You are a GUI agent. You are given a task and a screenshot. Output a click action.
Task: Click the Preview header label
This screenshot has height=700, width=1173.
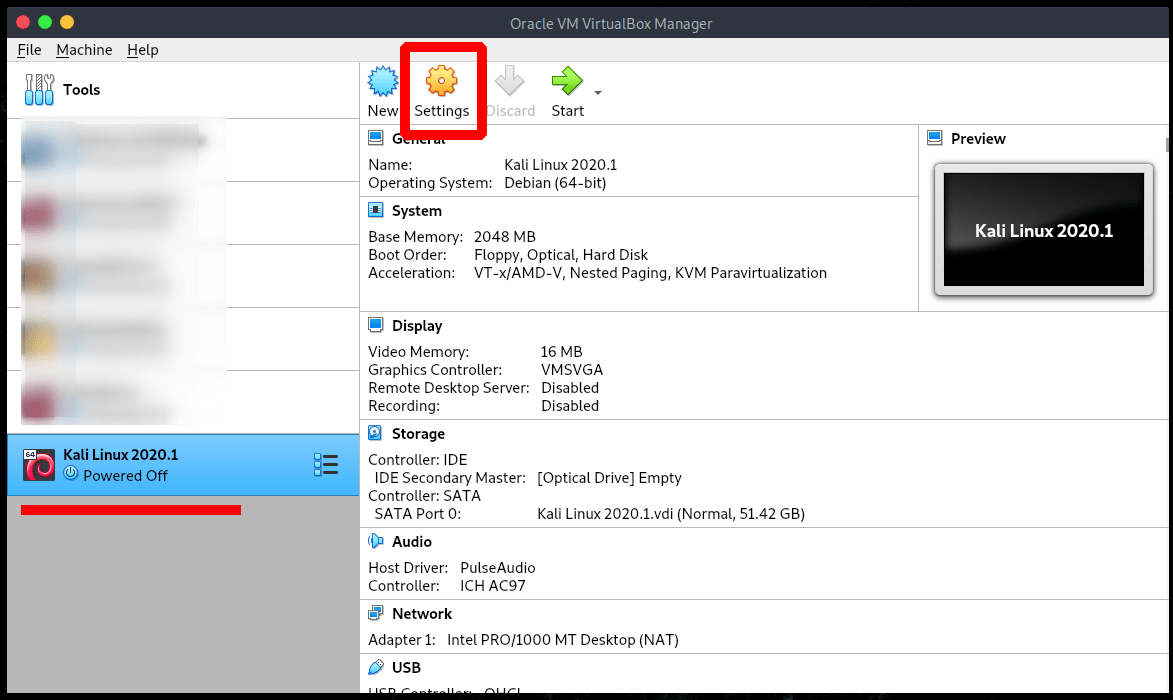(978, 138)
